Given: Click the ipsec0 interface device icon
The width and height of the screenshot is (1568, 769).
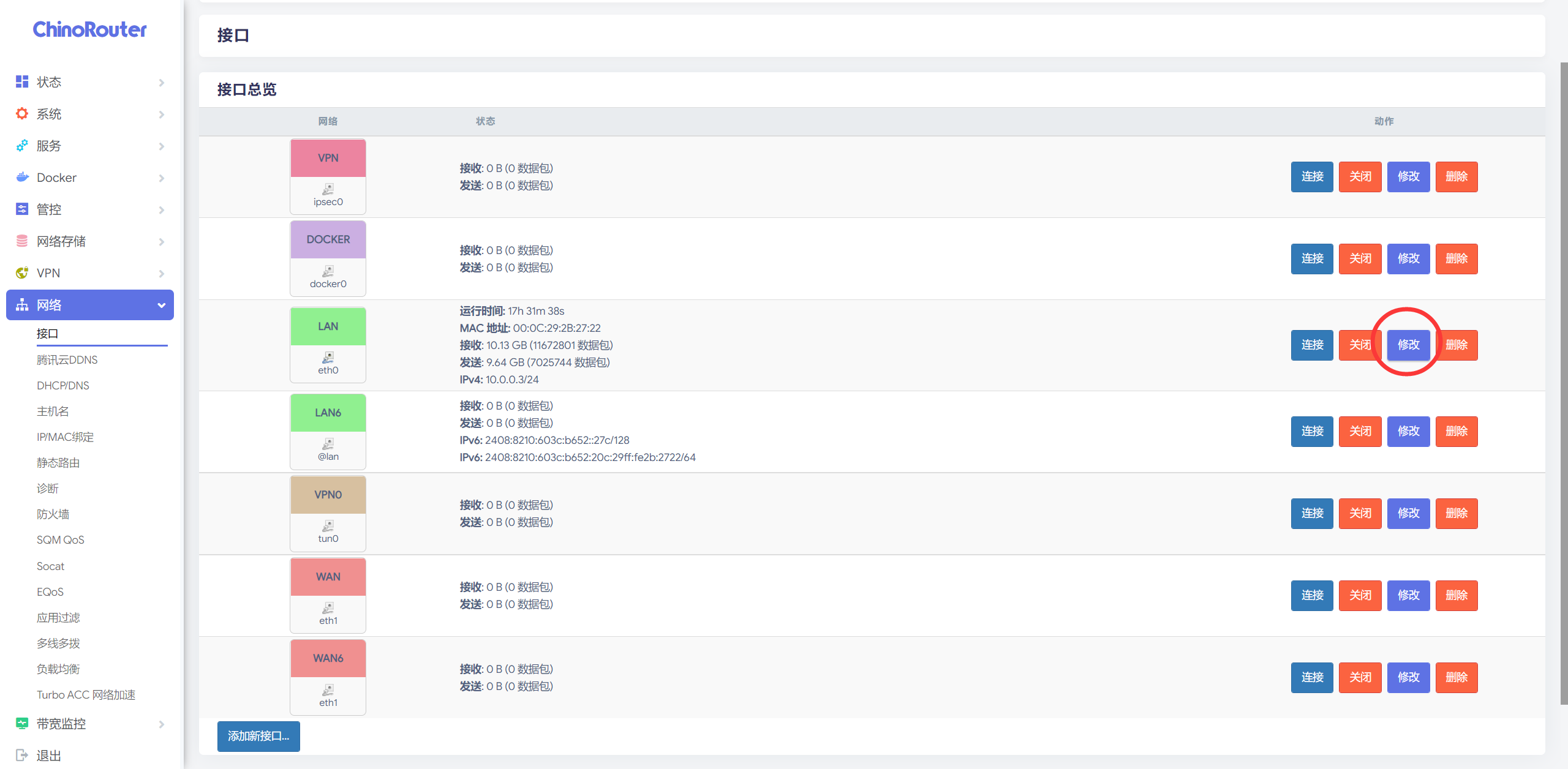Looking at the screenshot, I should coord(328,189).
